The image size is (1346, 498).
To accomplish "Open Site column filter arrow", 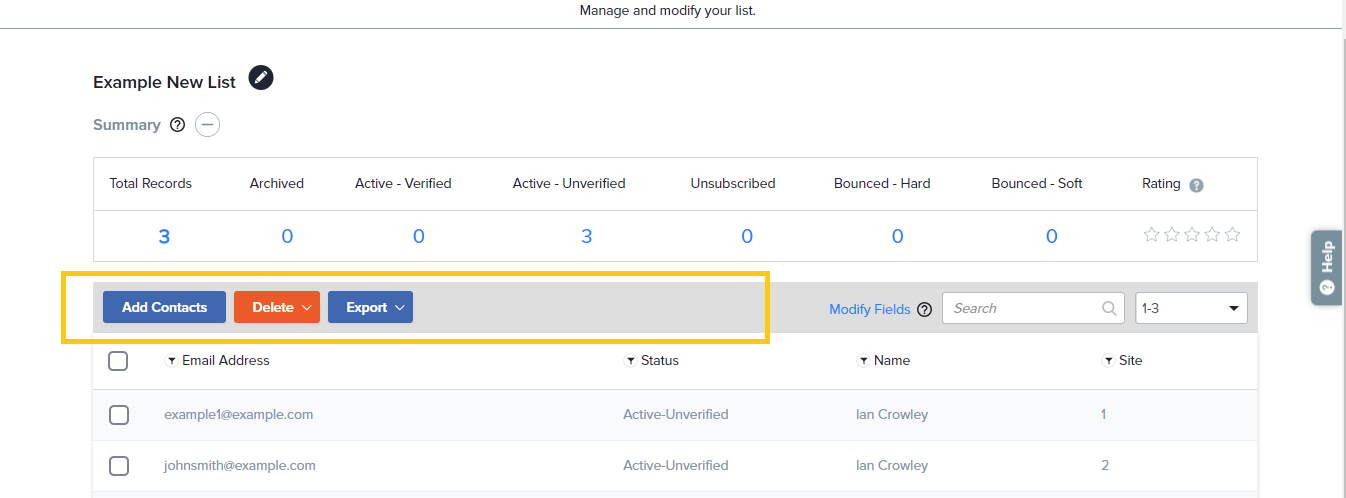I will pos(1108,361).
